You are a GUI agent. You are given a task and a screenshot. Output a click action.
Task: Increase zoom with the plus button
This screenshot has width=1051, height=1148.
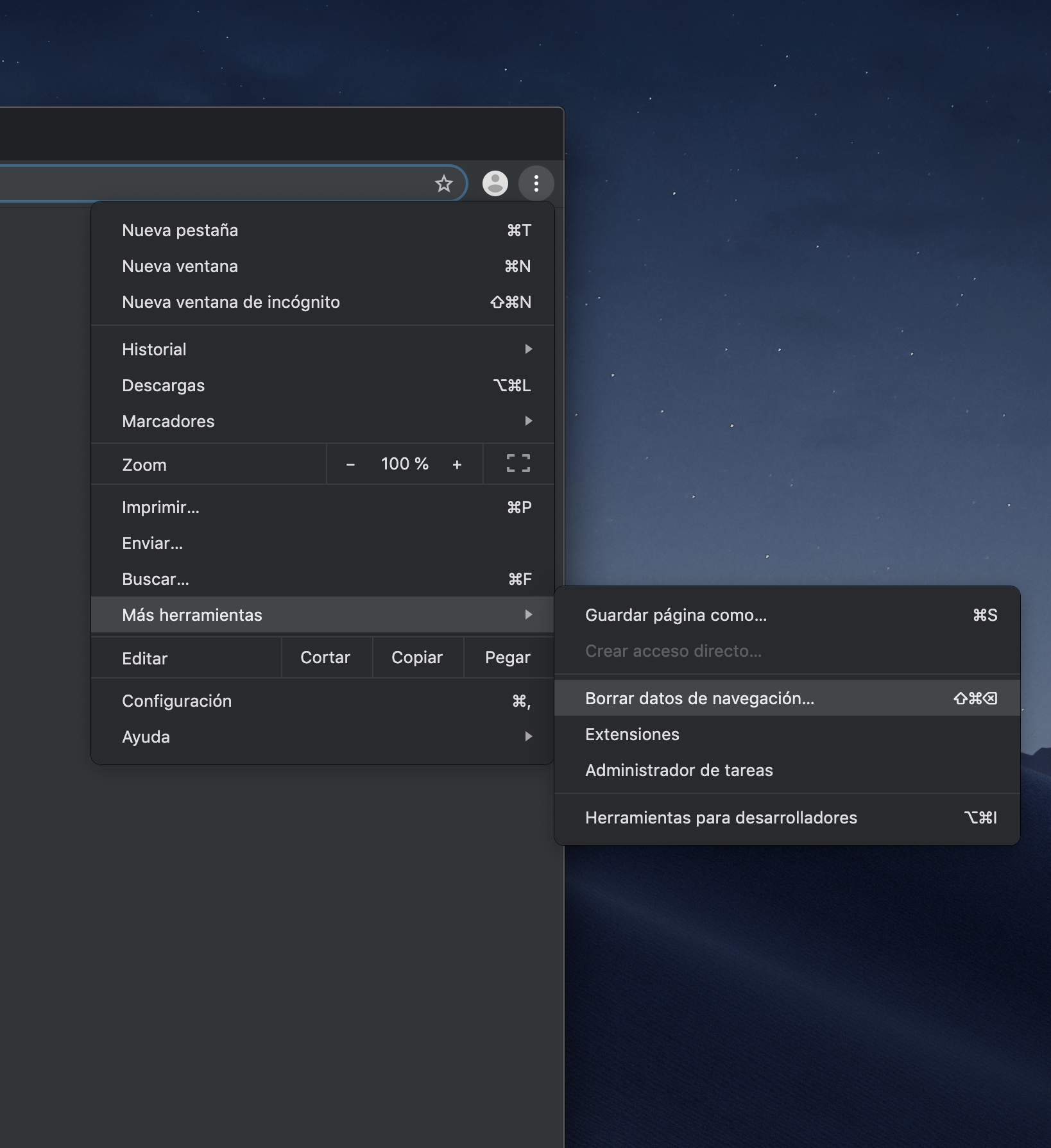coord(457,464)
